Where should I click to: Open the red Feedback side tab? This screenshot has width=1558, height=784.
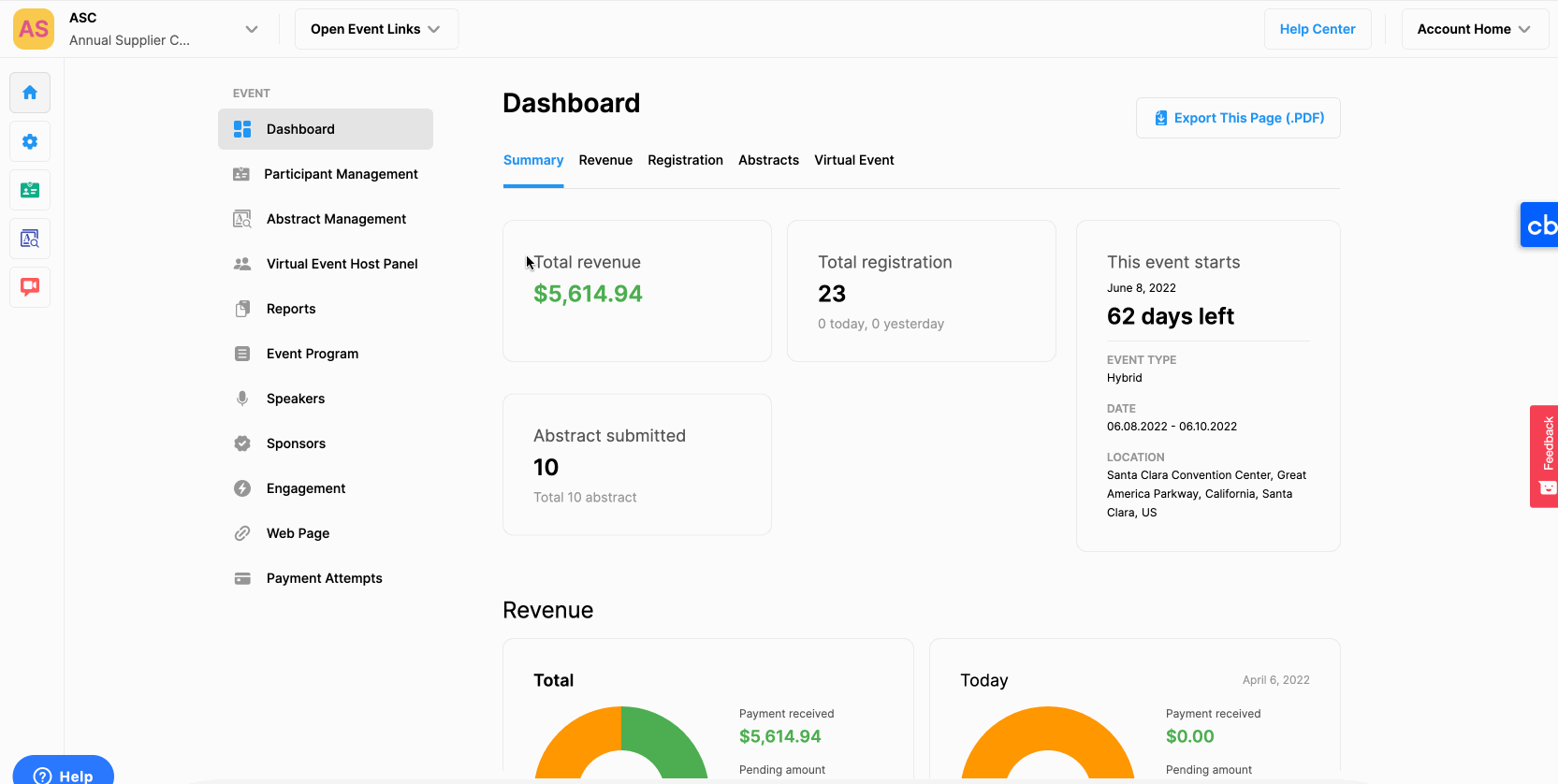click(x=1545, y=457)
